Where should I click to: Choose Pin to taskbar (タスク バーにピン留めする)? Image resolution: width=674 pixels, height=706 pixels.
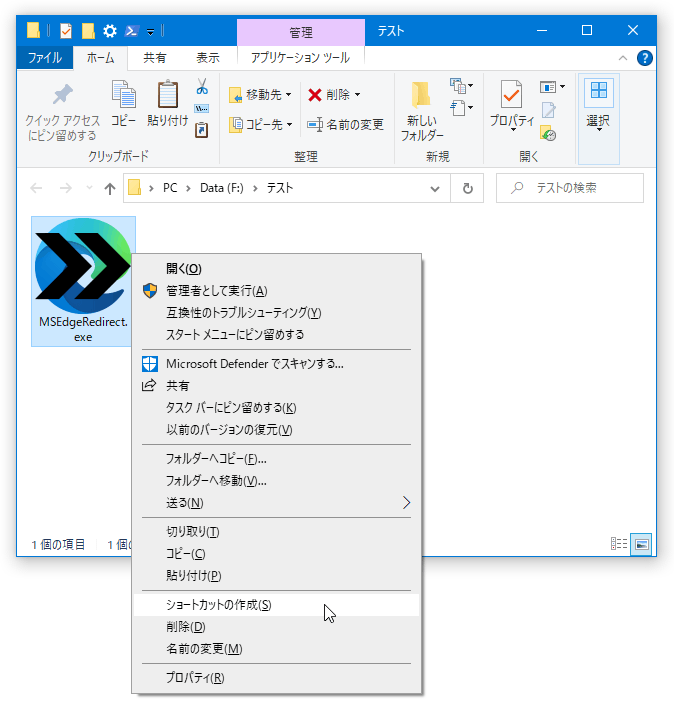[276, 408]
